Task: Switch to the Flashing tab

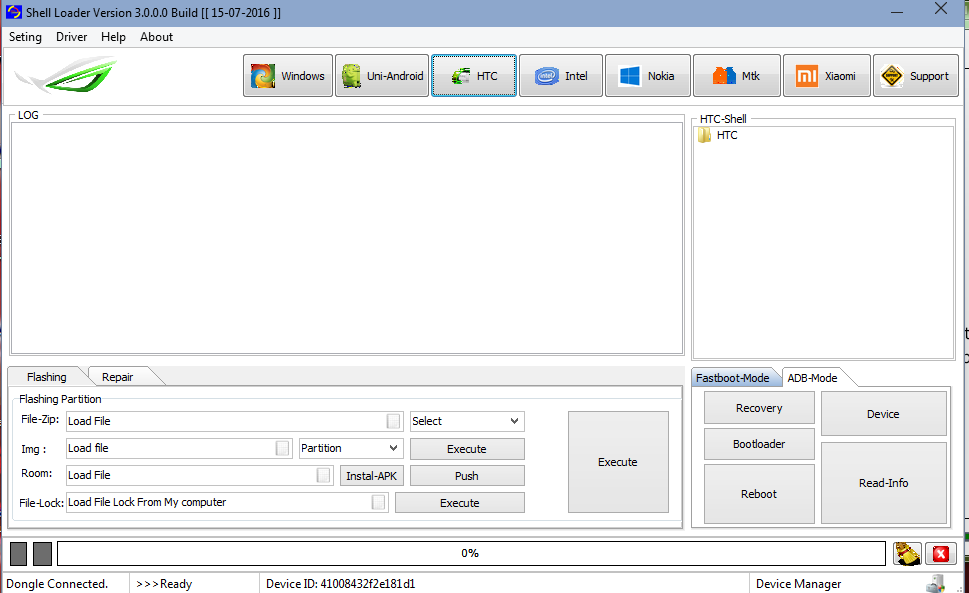Action: (x=47, y=377)
